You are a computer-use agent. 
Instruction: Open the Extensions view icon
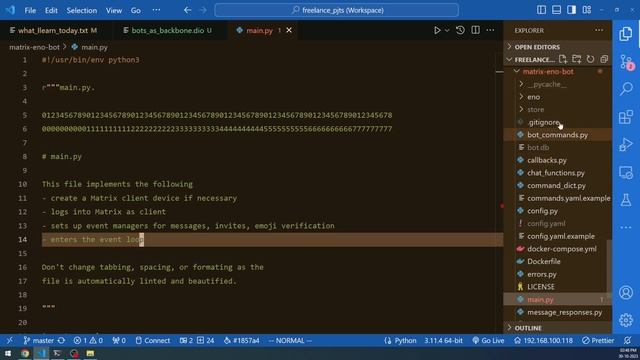coord(626,117)
